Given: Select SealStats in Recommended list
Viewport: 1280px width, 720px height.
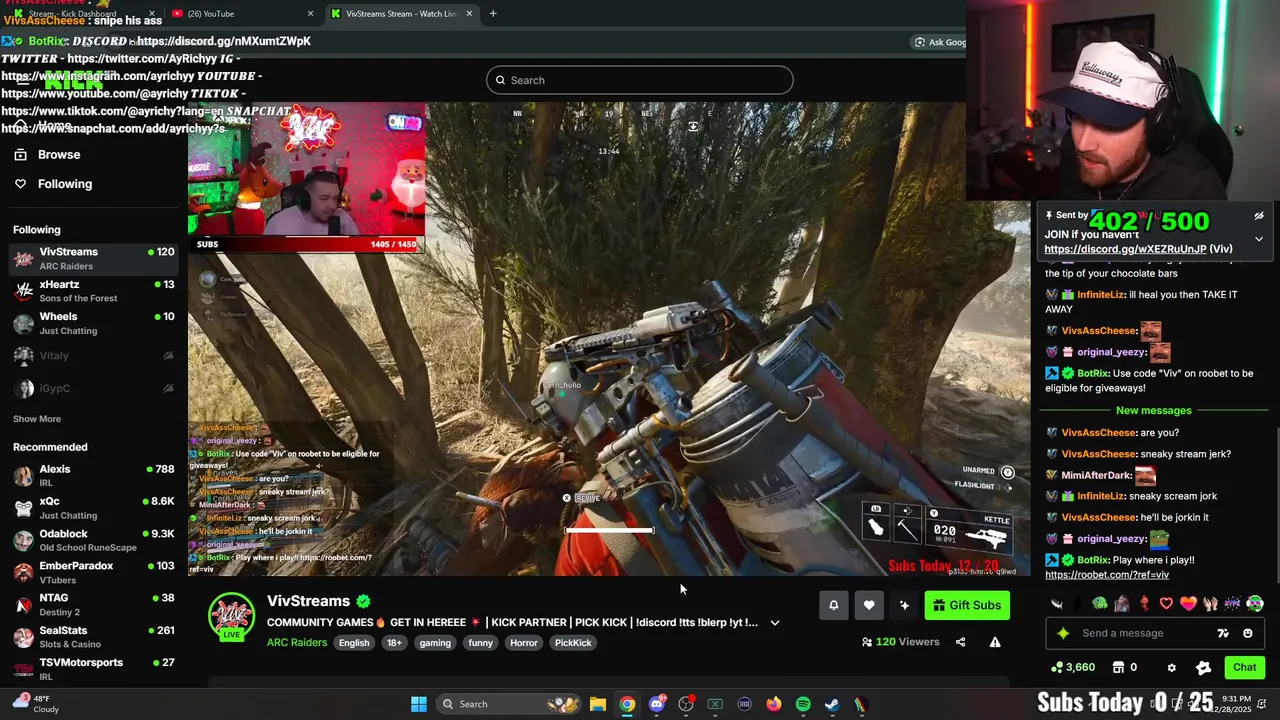Looking at the screenshot, I should click(92, 637).
